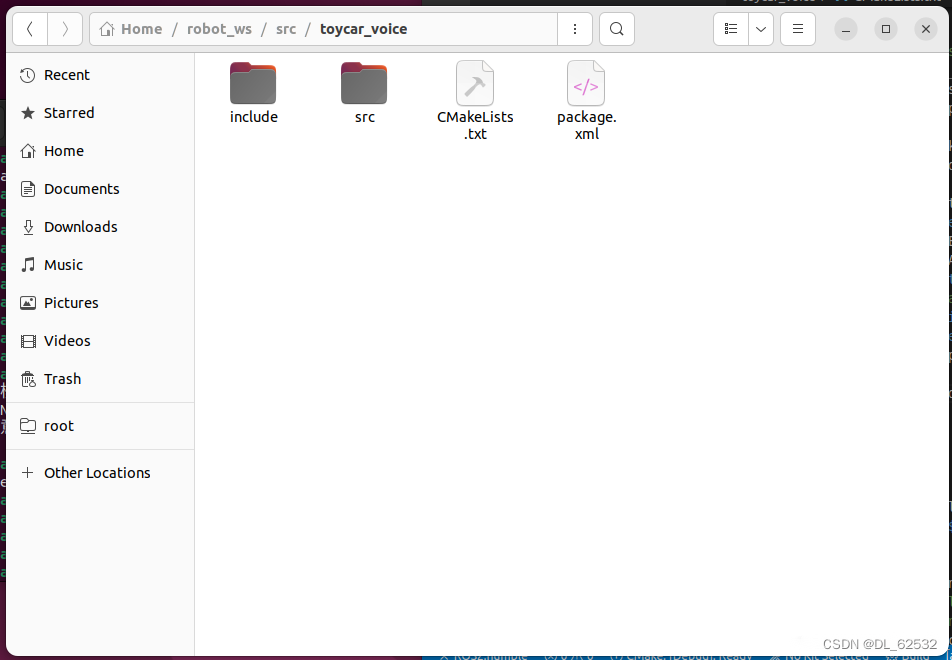Open Documents in the sidebar
Viewport: 952px width, 660px height.
[100, 189]
